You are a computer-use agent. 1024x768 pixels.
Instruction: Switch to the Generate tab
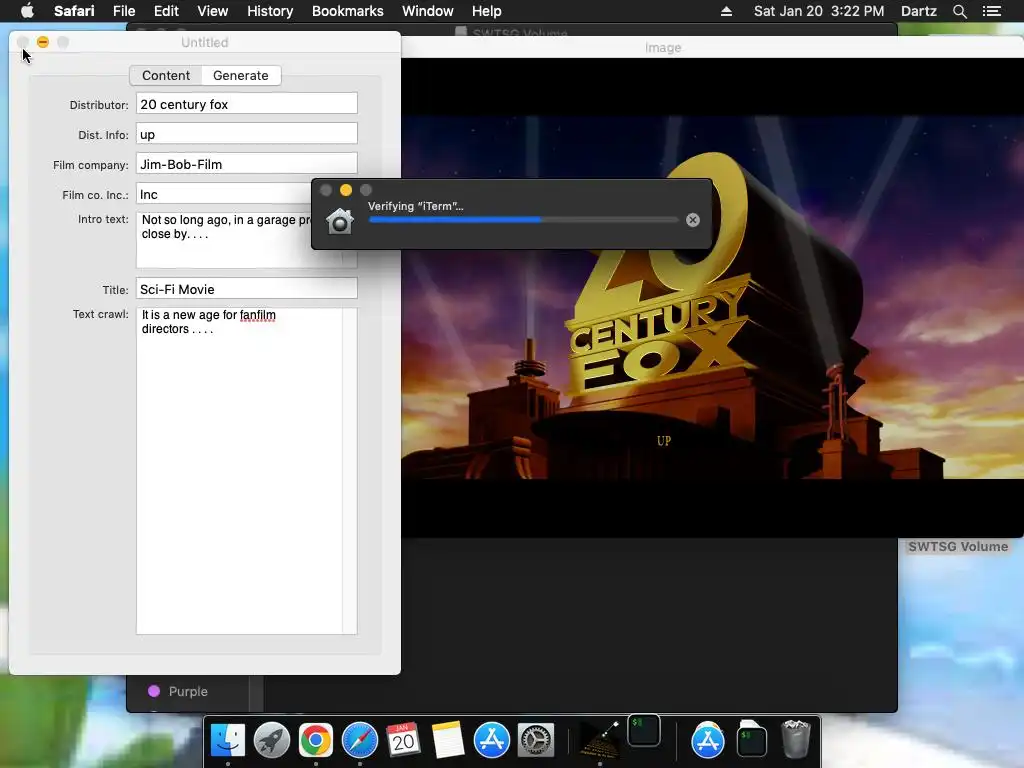pos(240,75)
